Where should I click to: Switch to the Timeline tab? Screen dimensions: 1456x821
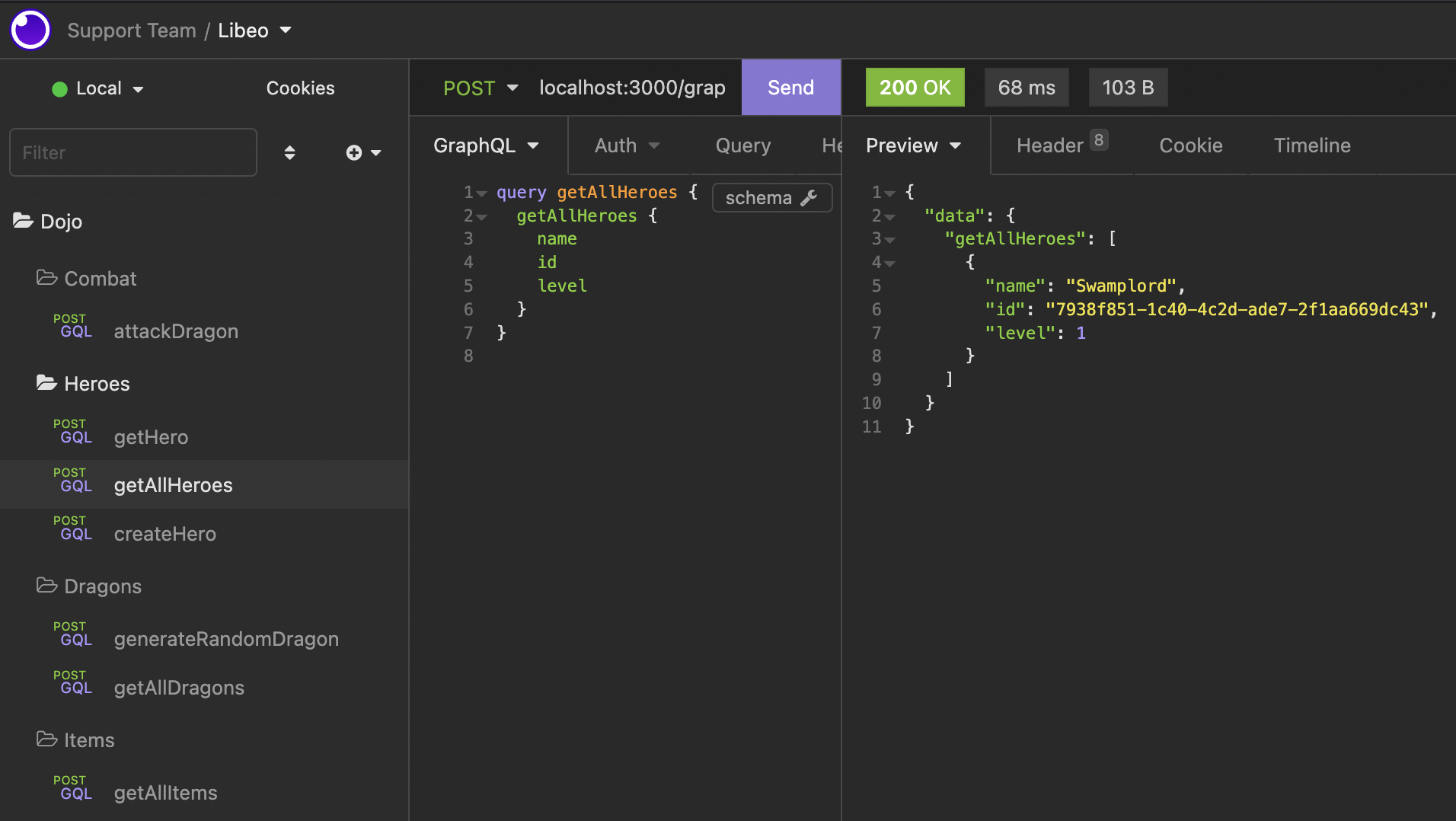1312,145
